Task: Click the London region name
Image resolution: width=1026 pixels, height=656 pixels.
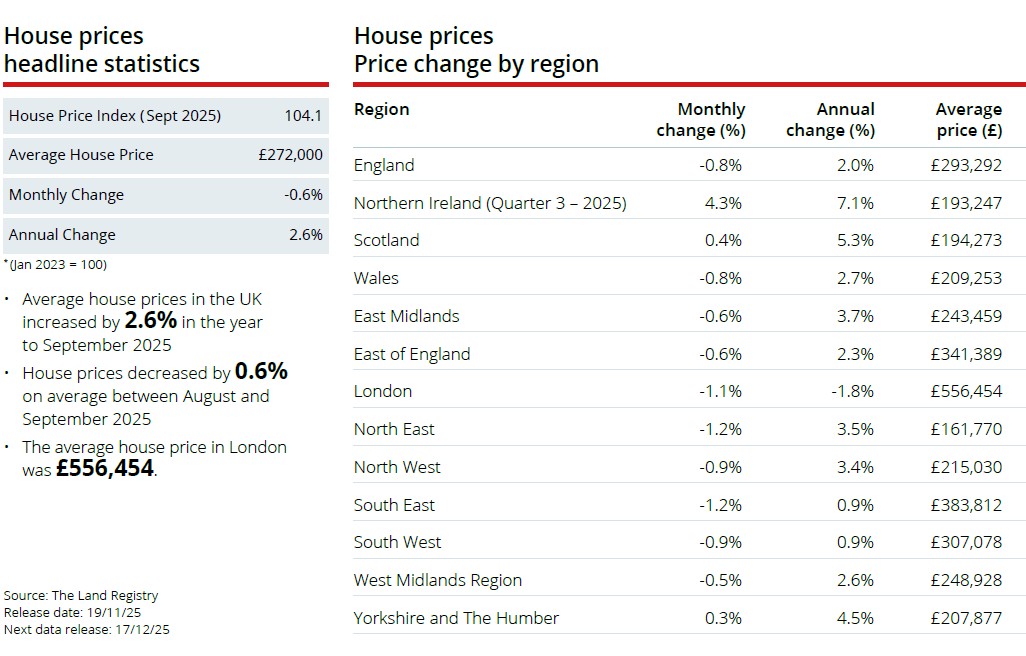Action: click(383, 391)
